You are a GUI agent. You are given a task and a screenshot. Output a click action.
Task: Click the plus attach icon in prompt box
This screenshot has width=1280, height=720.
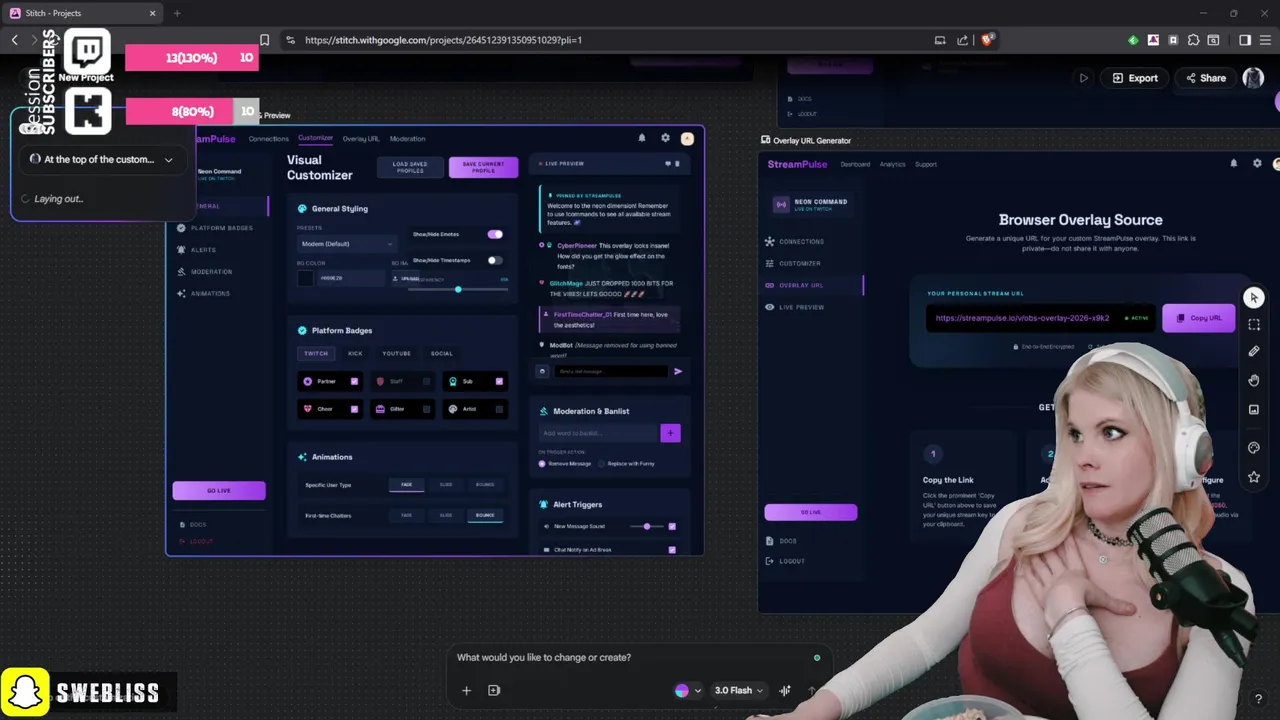(466, 690)
